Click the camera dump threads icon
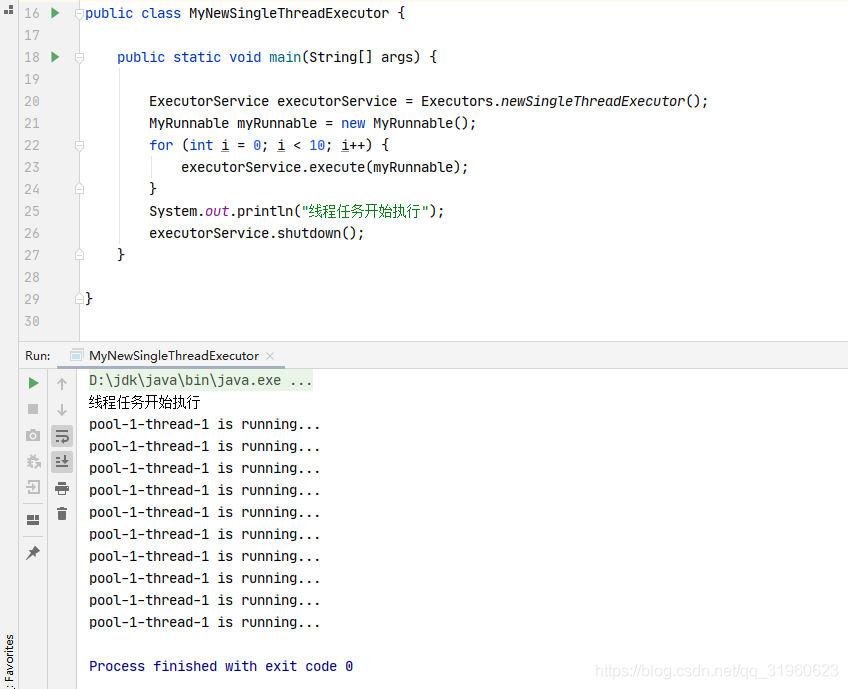Viewport: 848px width, 689px height. [x=33, y=435]
